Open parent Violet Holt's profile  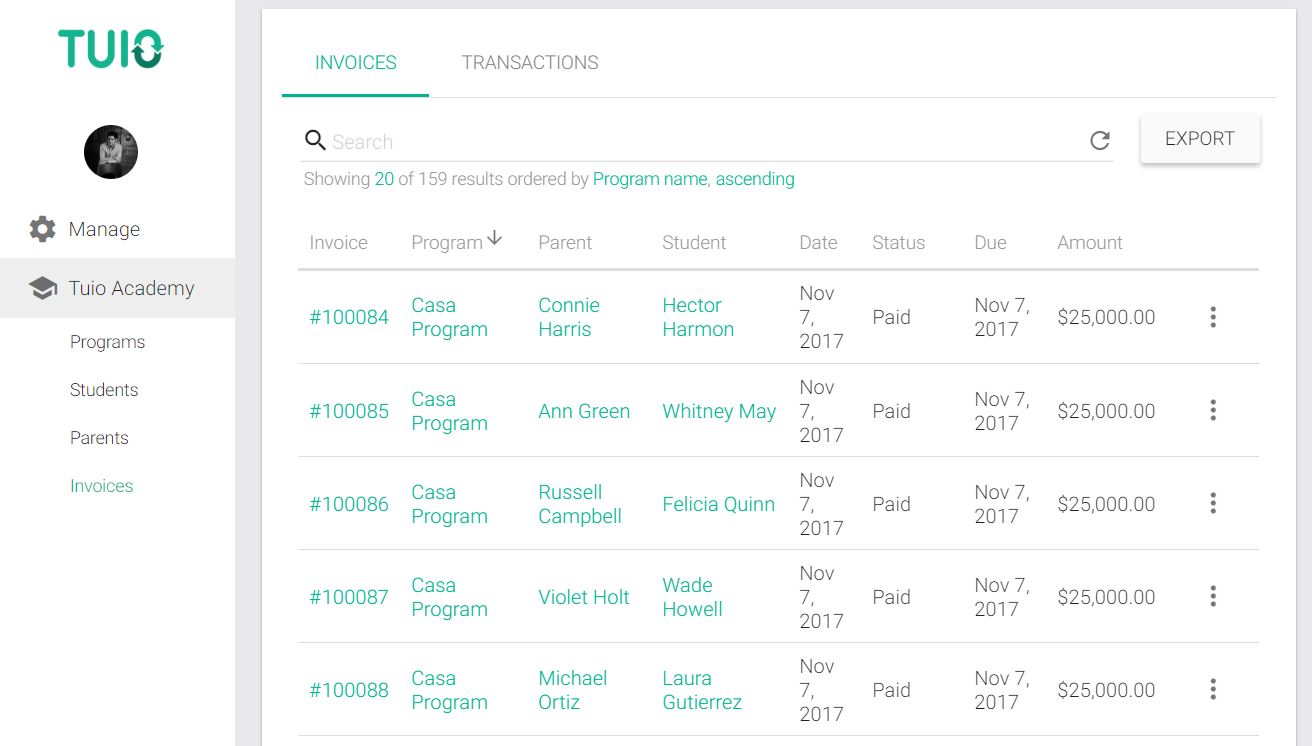click(584, 597)
